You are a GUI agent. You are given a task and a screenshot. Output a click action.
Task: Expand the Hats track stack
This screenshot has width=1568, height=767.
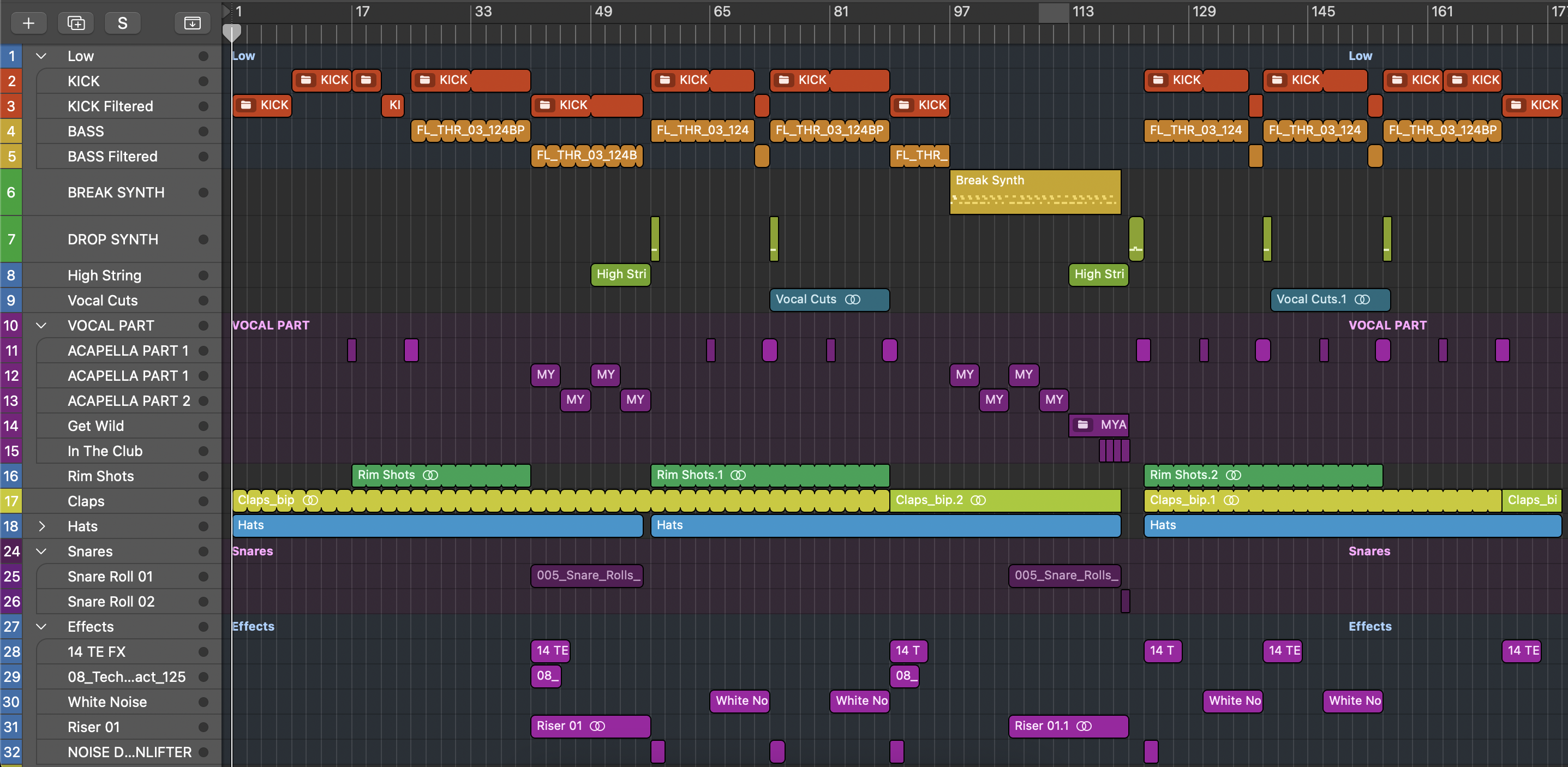[x=41, y=526]
